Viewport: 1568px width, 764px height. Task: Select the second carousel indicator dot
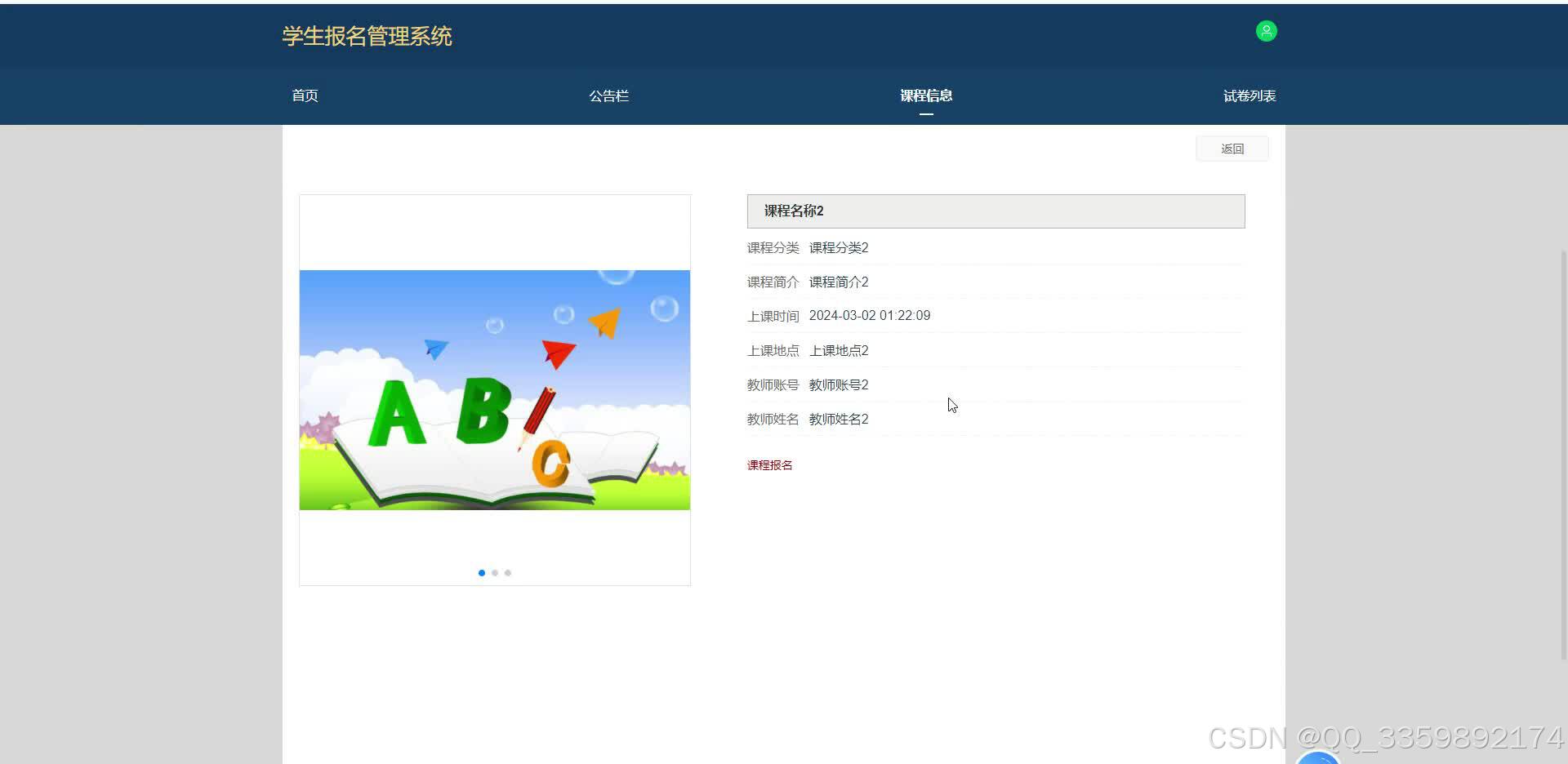coord(495,572)
